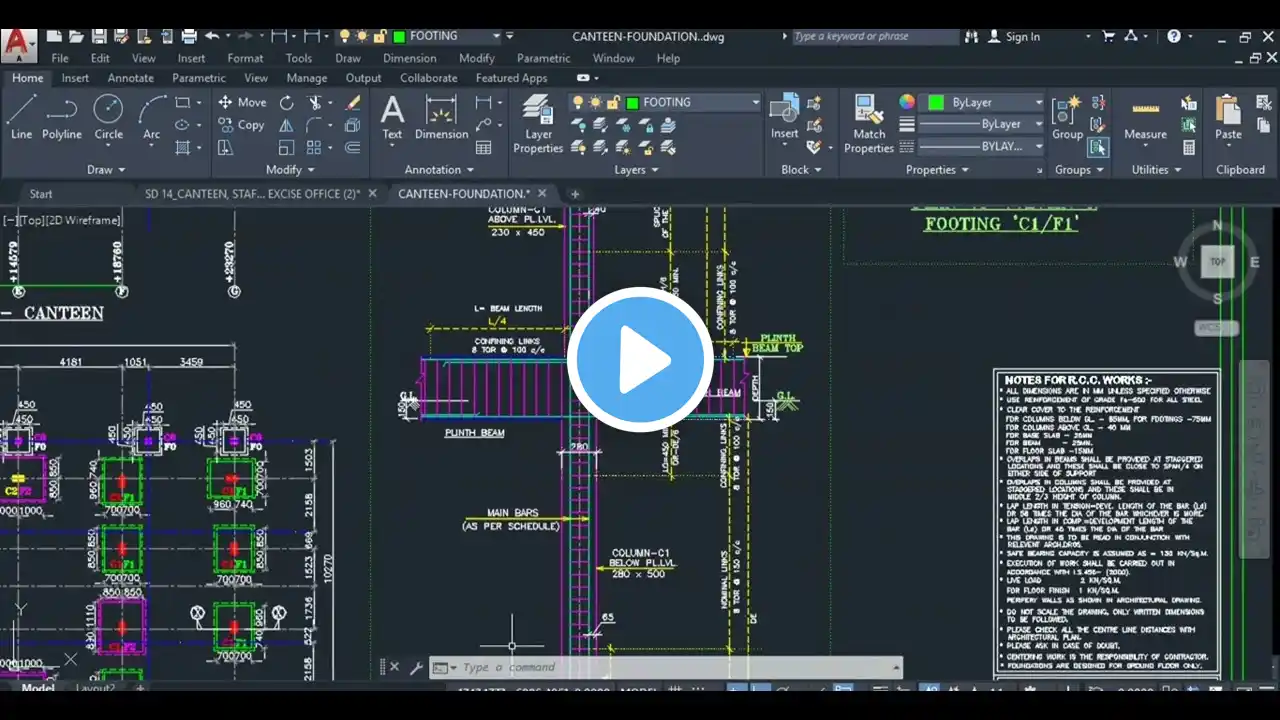Play the video with center play button

point(640,360)
